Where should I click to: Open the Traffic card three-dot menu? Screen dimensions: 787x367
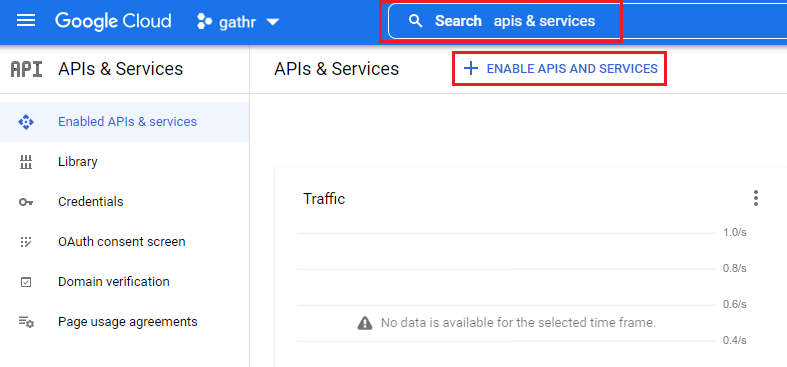coord(756,198)
